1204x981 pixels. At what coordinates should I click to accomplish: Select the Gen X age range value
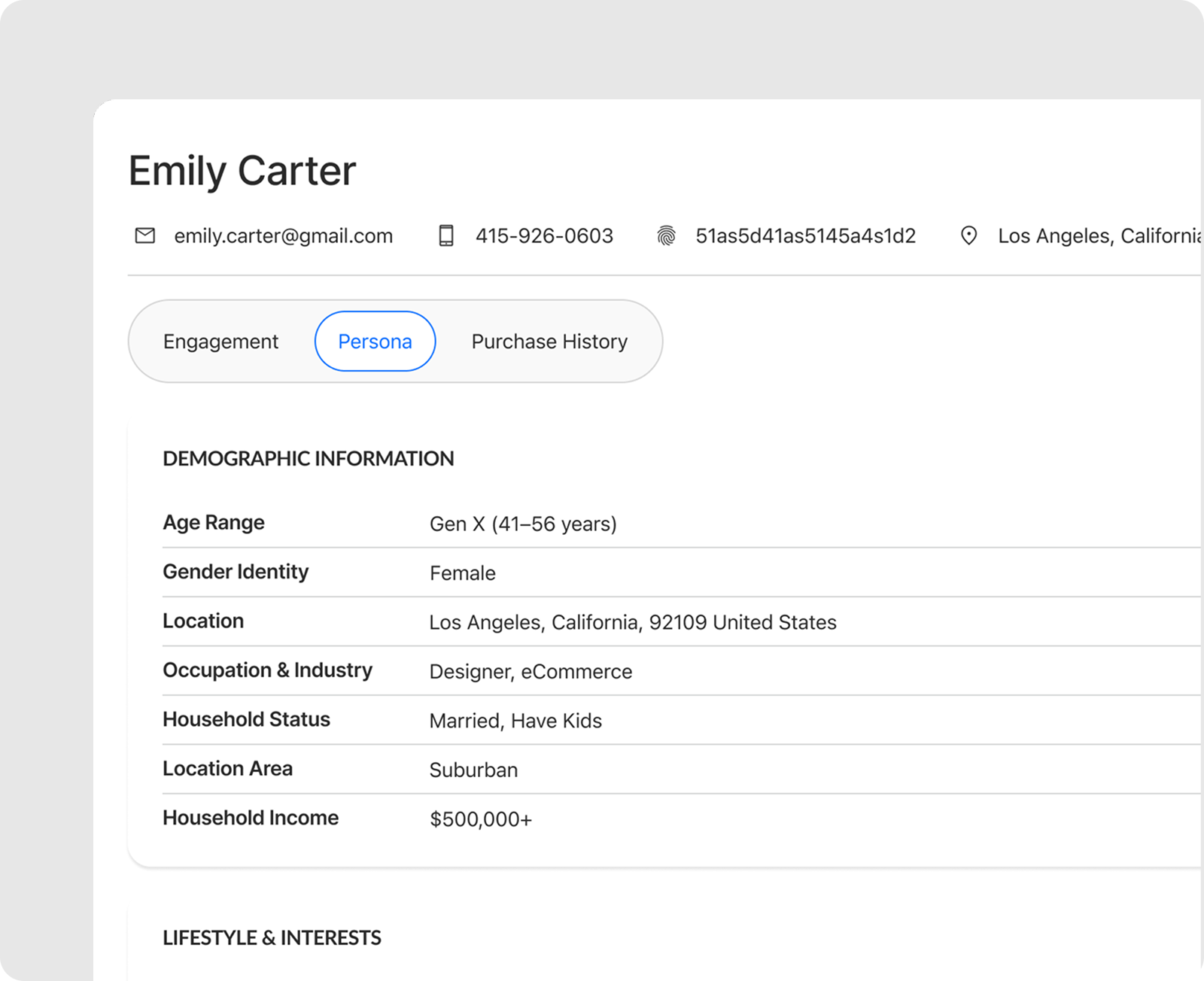coord(522,524)
